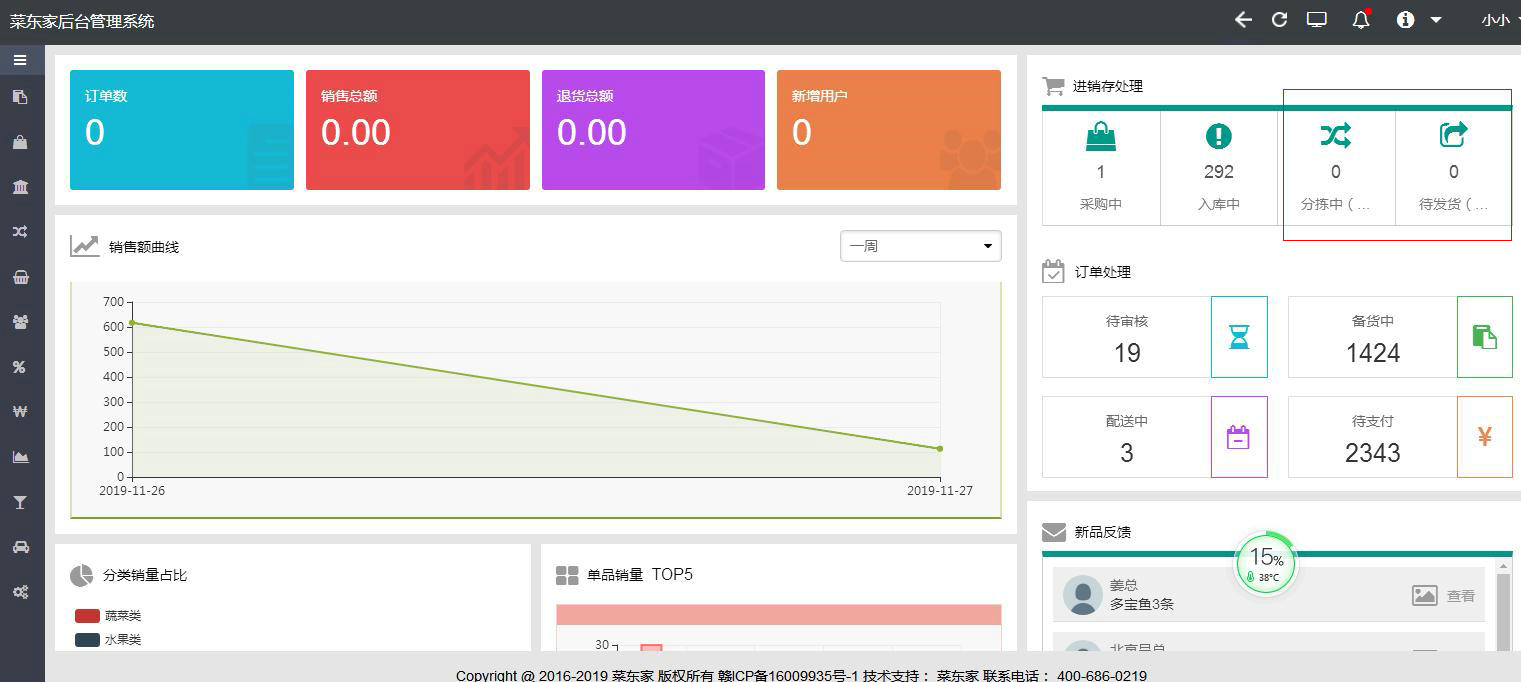
Task: Click 查看 link for 姜总 feedback
Action: point(1460,596)
